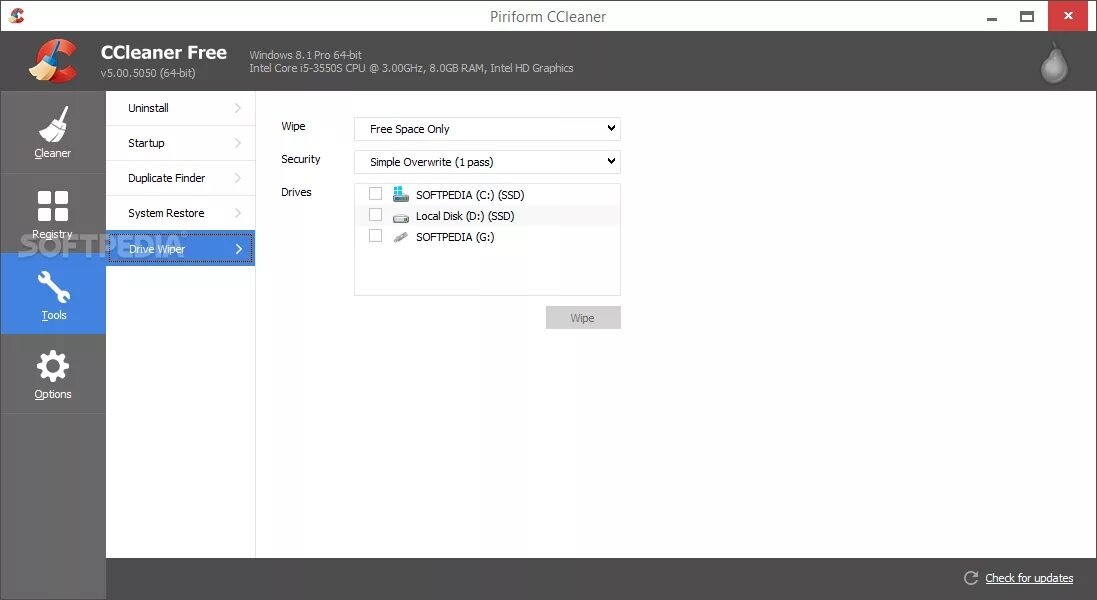Click the Local Disk (D:) drive icon
The image size is (1097, 600).
point(401,217)
